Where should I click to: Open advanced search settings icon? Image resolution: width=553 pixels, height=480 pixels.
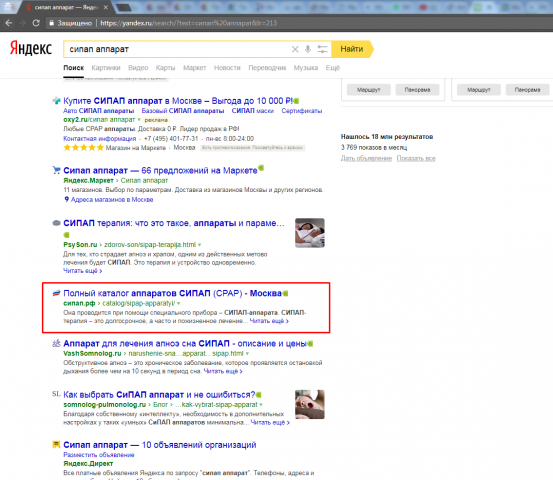click(x=322, y=49)
